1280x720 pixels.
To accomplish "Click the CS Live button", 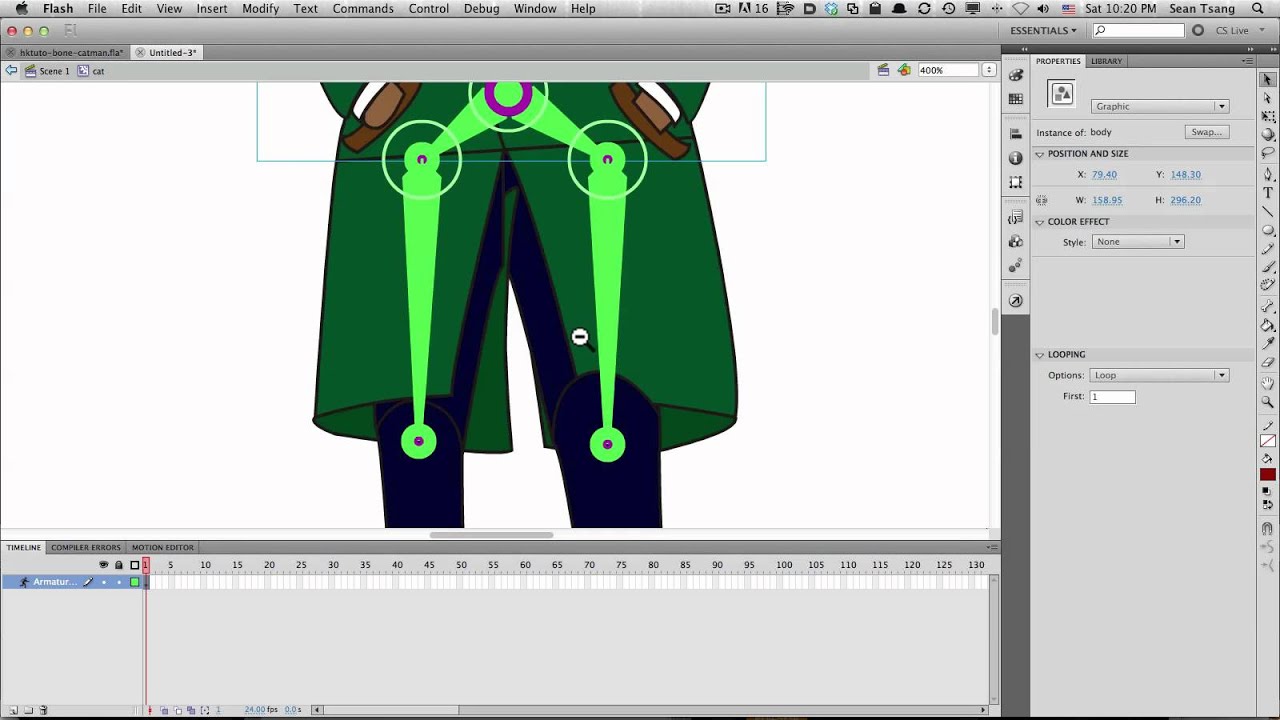I will (1232, 30).
